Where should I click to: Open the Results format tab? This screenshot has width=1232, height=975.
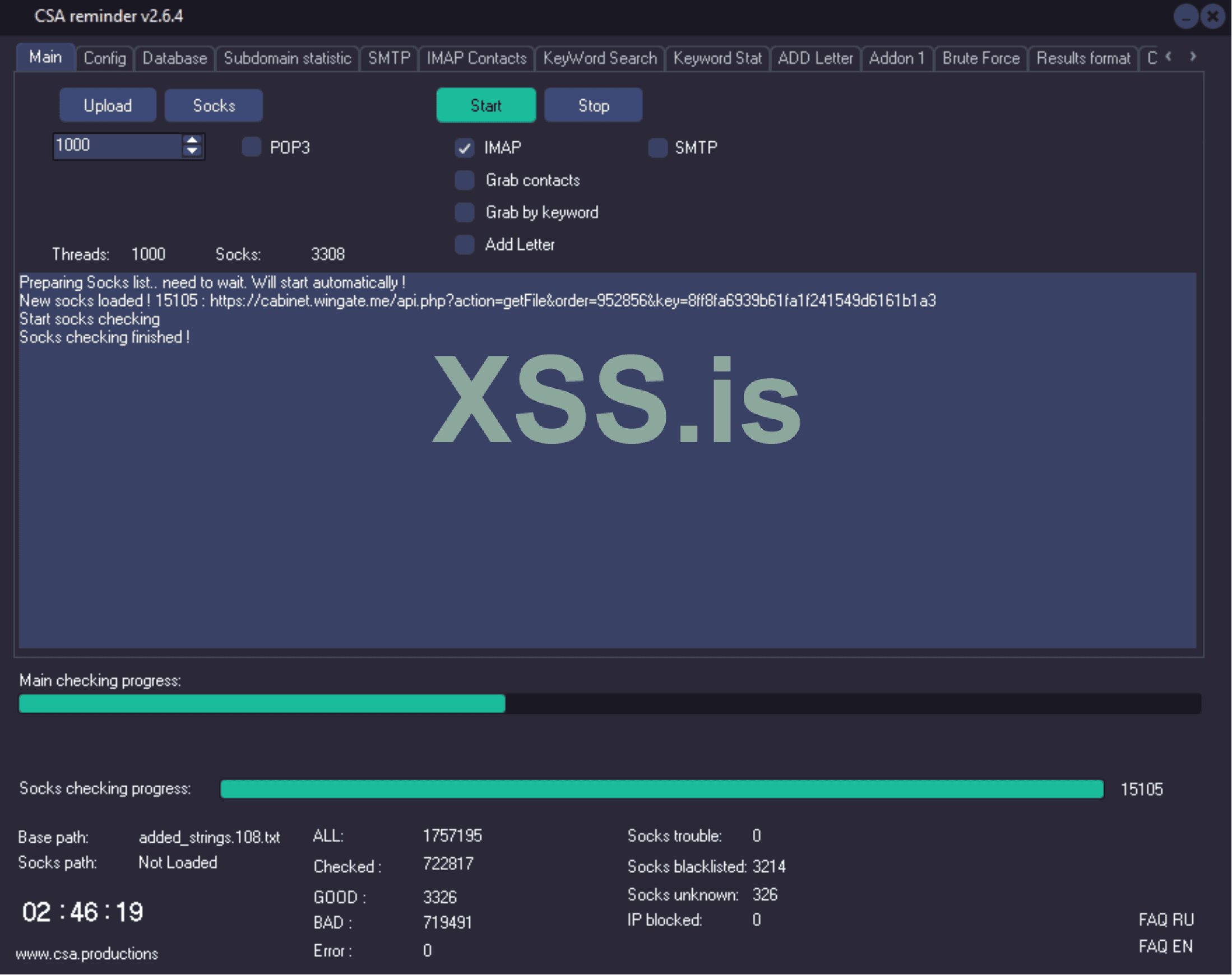pos(1083,58)
